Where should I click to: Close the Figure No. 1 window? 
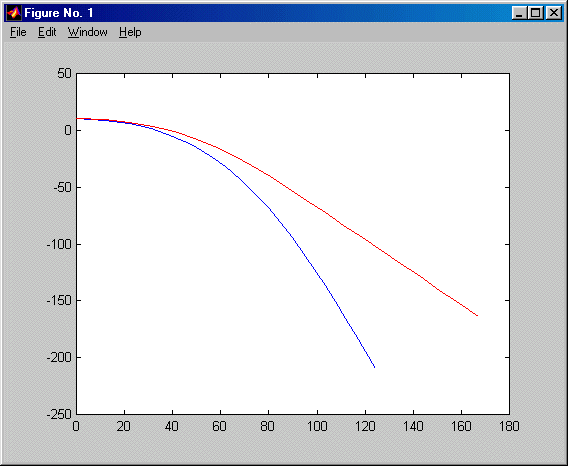point(553,13)
